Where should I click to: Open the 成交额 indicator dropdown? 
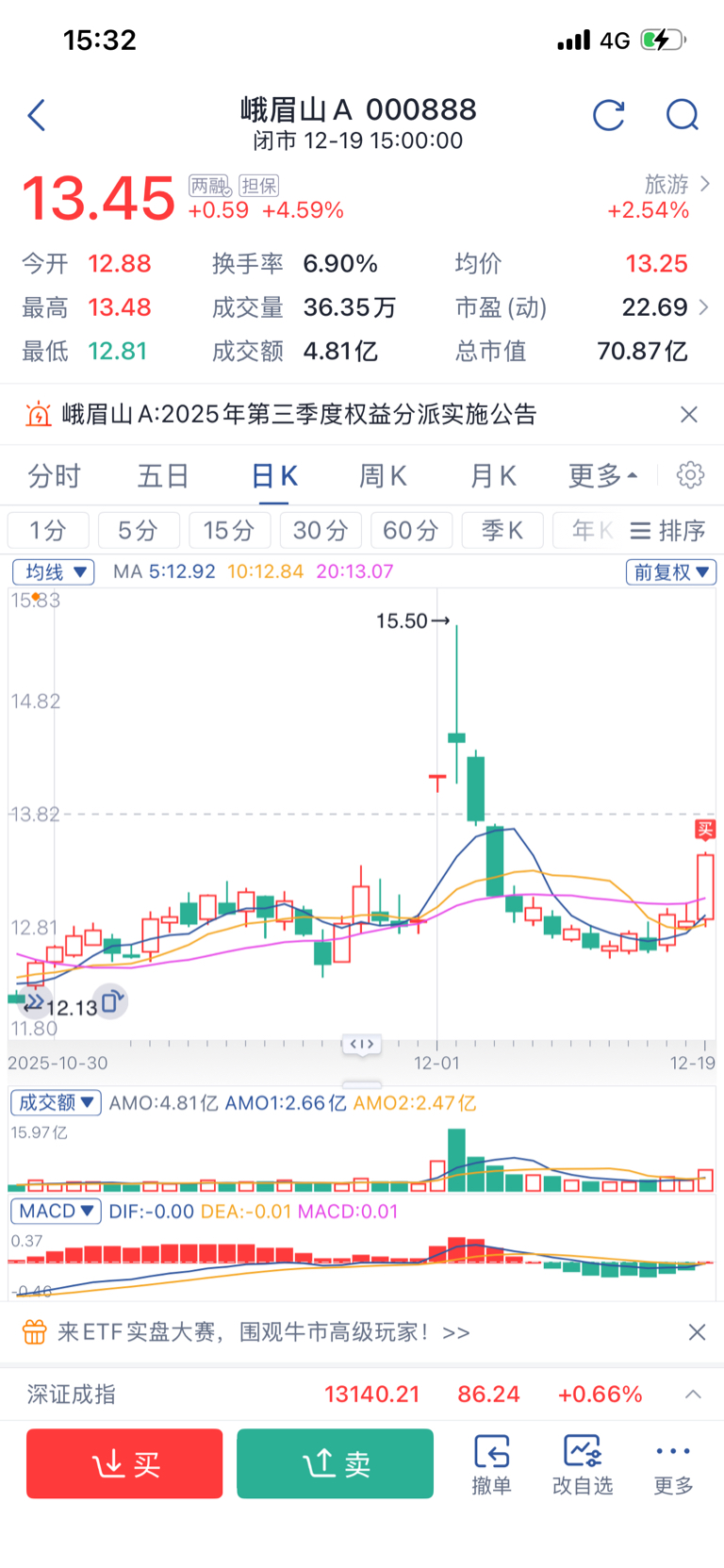pos(56,1102)
